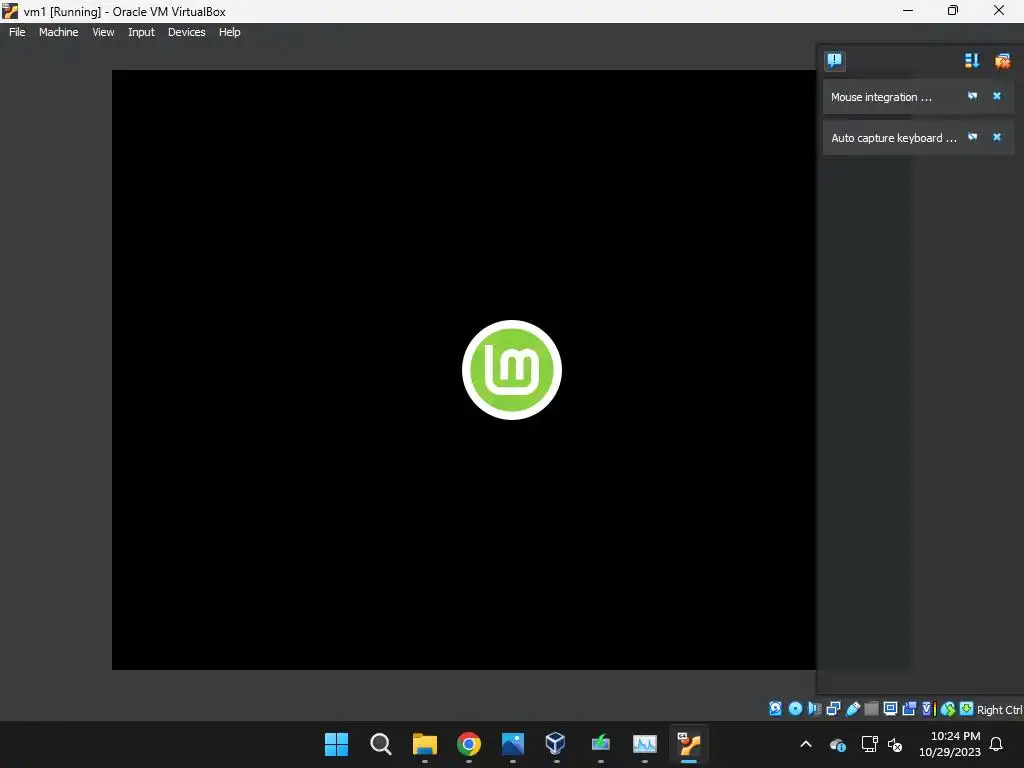Expand the Mouse integration notification text
1024x768 pixels.
[x=881, y=97]
